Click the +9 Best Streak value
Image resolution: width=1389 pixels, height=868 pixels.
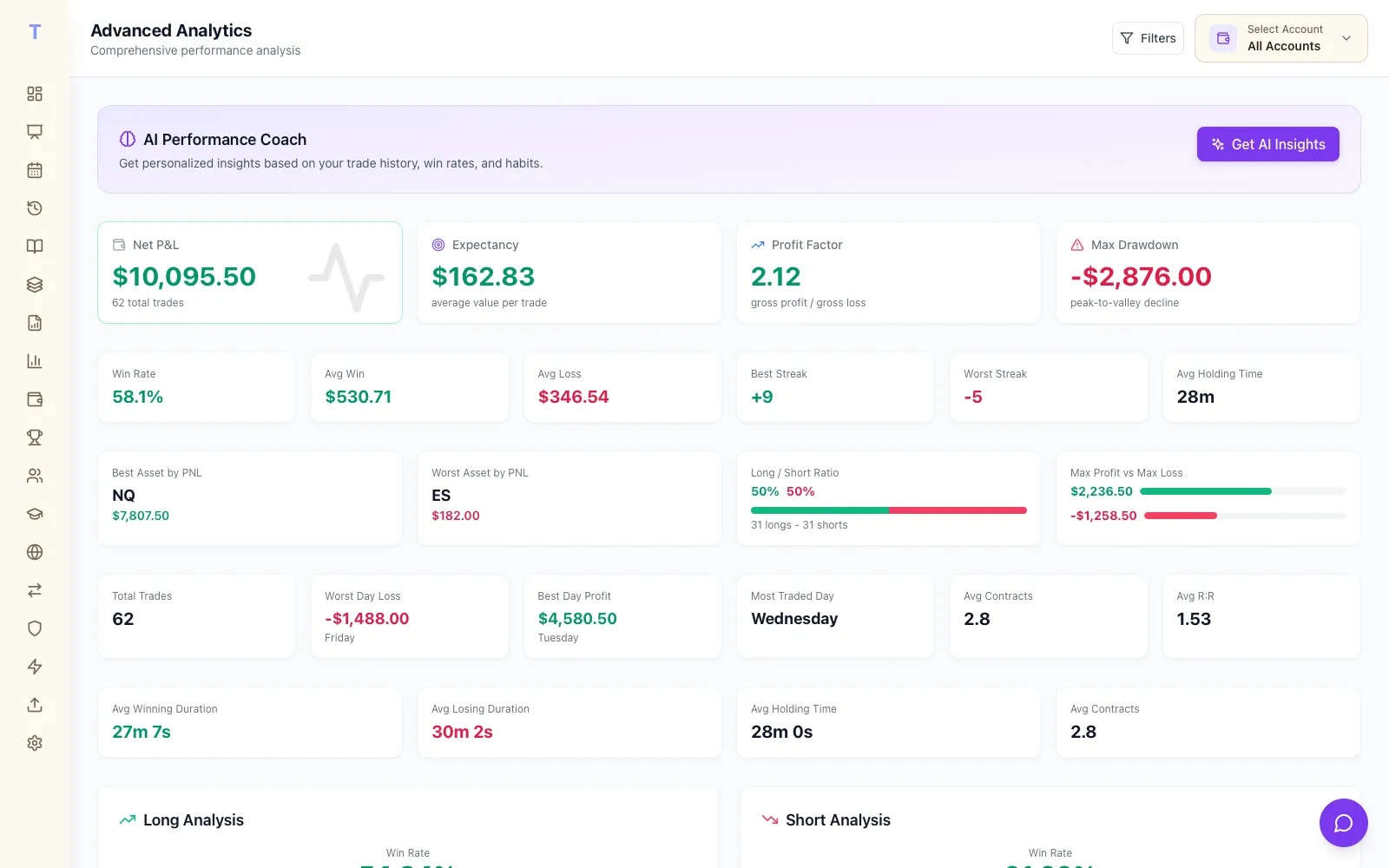[762, 397]
